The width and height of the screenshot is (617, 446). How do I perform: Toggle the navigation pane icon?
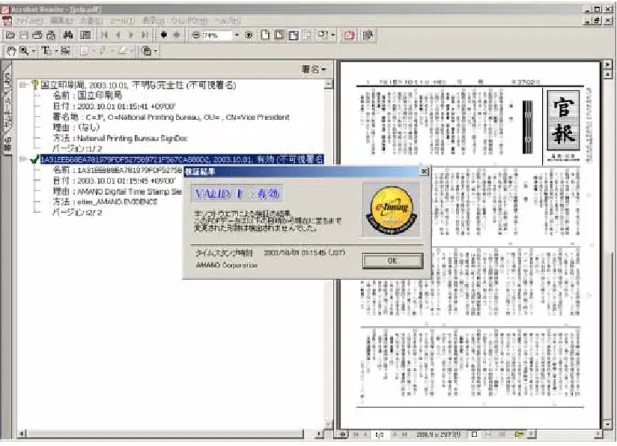pyautogui.click(x=85, y=35)
